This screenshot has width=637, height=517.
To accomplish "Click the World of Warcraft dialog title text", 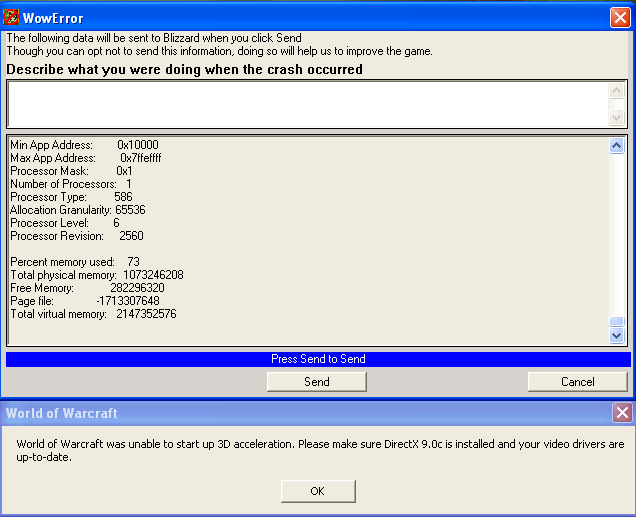I will click(61, 413).
